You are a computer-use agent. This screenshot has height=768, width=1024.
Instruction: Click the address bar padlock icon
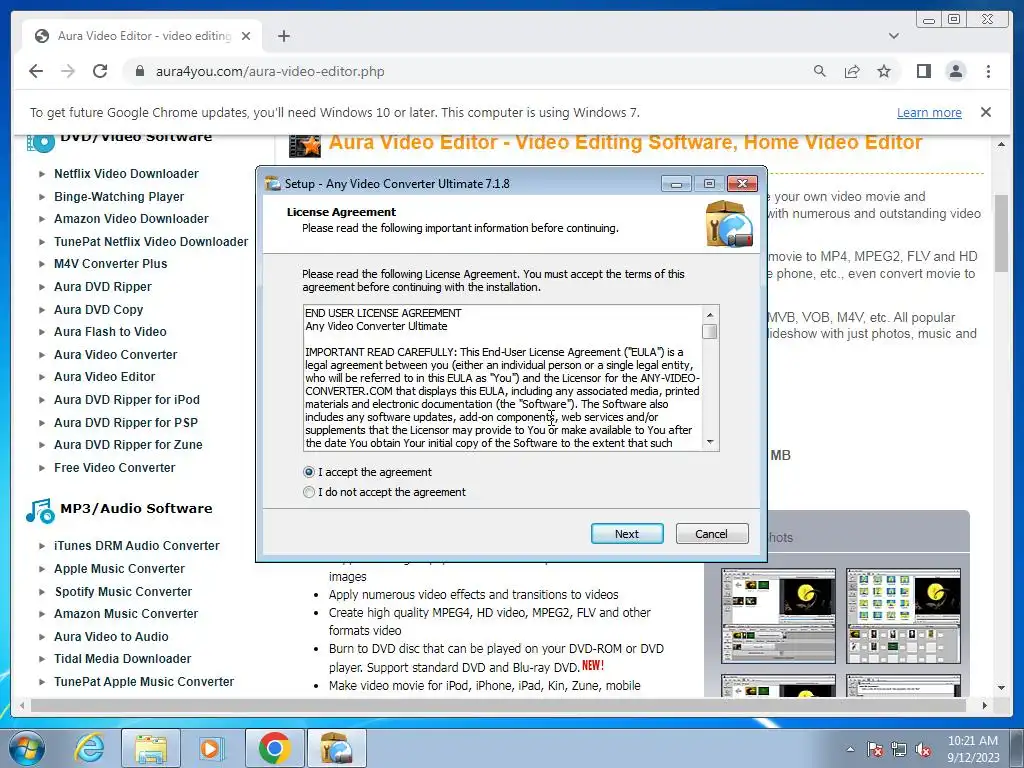(x=139, y=71)
